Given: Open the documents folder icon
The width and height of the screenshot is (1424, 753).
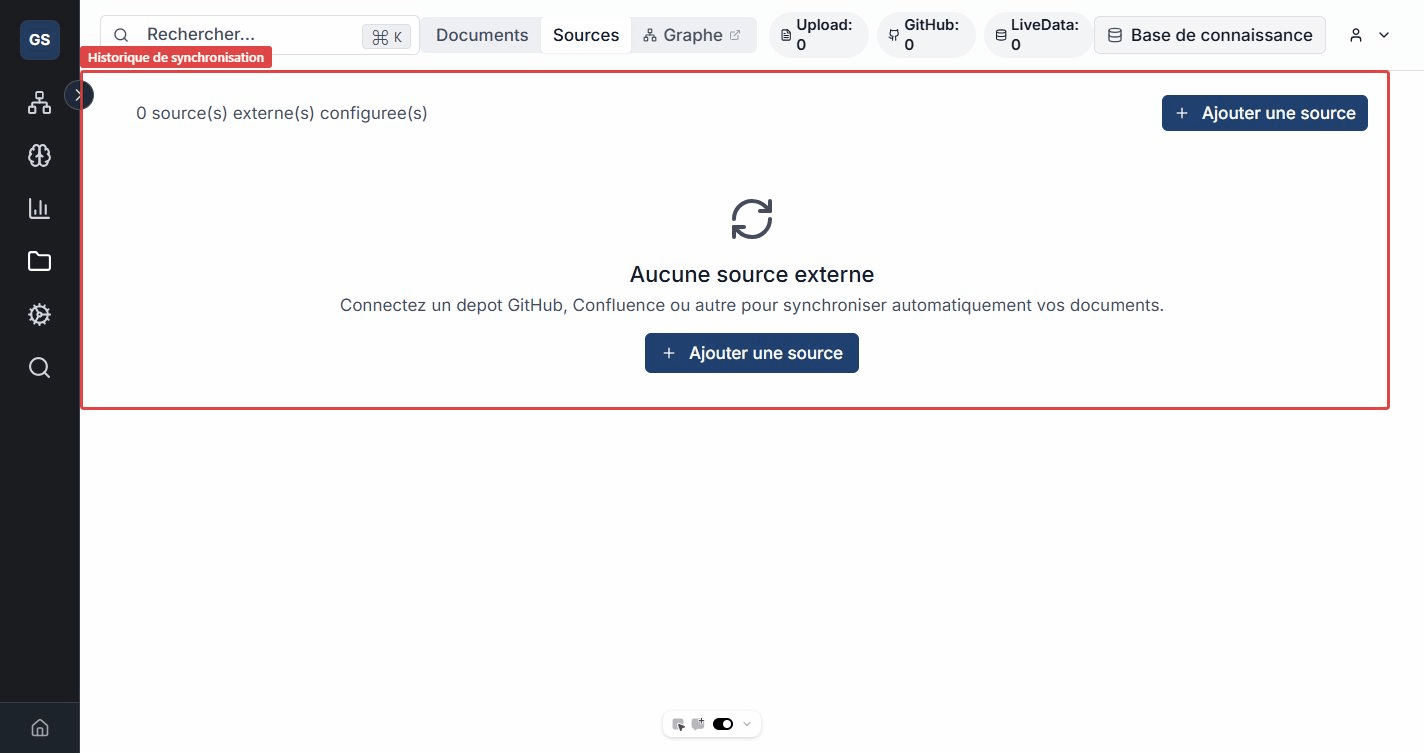Looking at the screenshot, I should (39, 261).
